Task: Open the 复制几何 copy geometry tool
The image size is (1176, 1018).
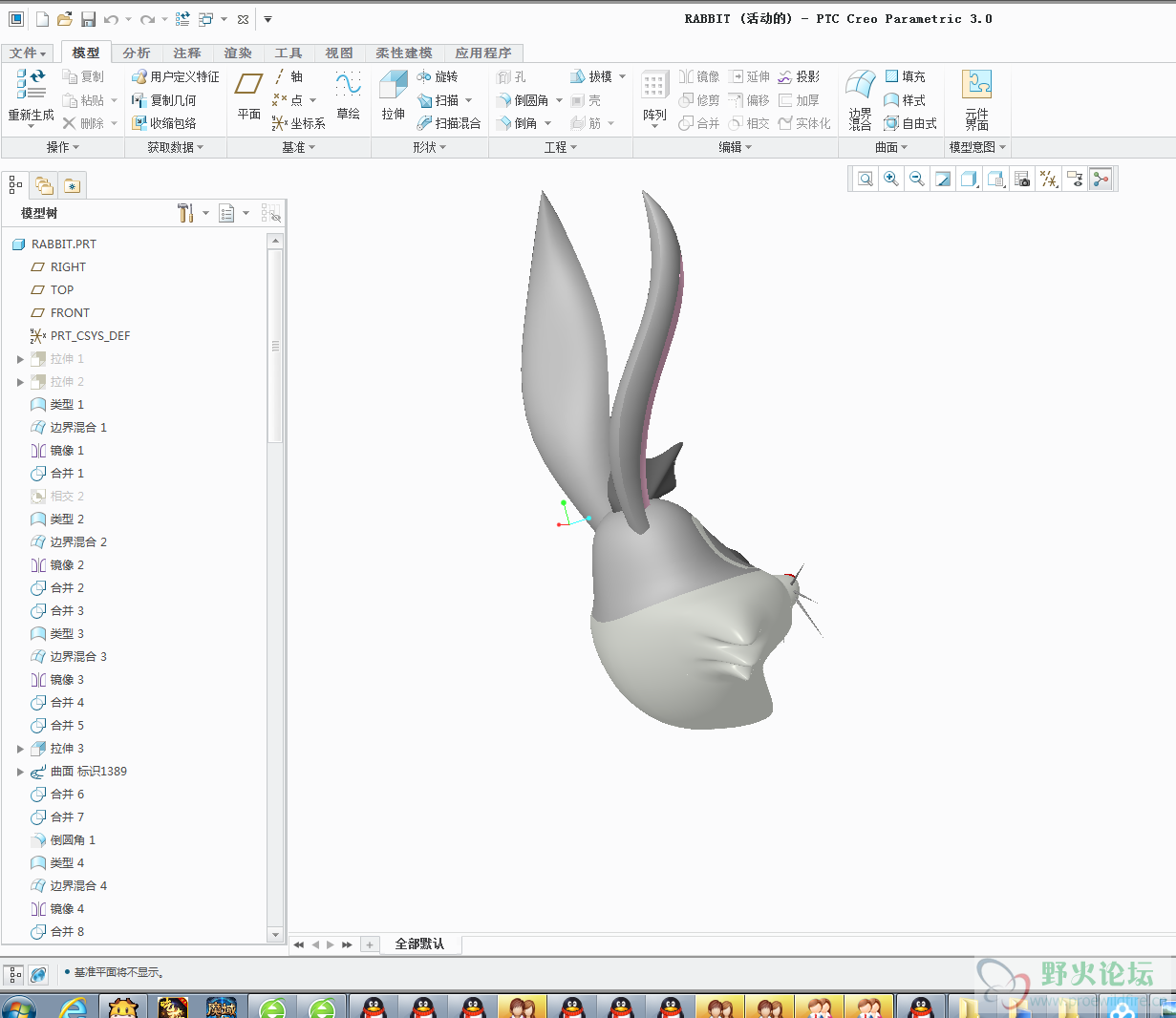Action: 164,99
